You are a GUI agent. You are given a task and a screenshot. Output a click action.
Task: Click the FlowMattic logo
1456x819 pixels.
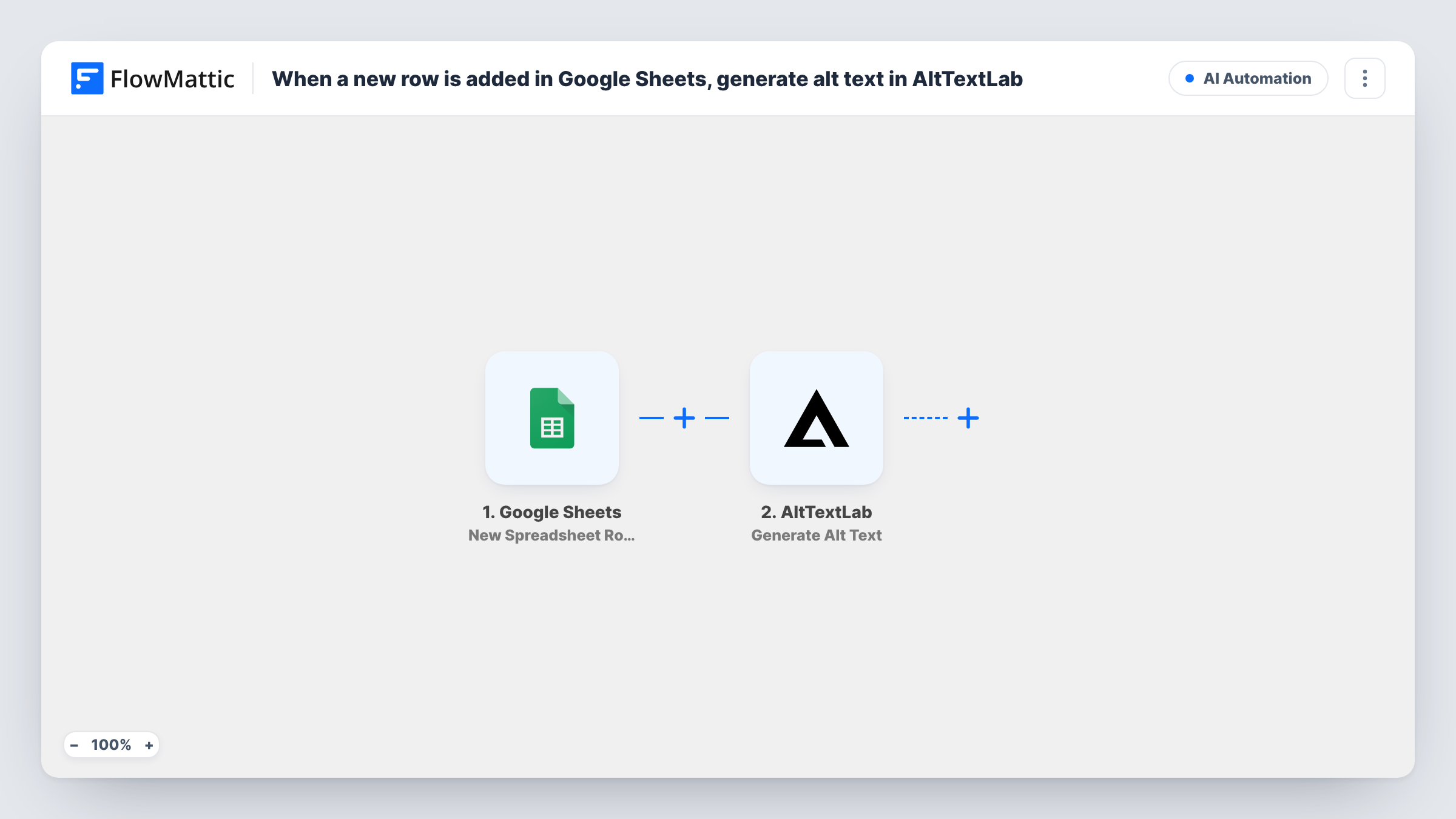coord(153,78)
